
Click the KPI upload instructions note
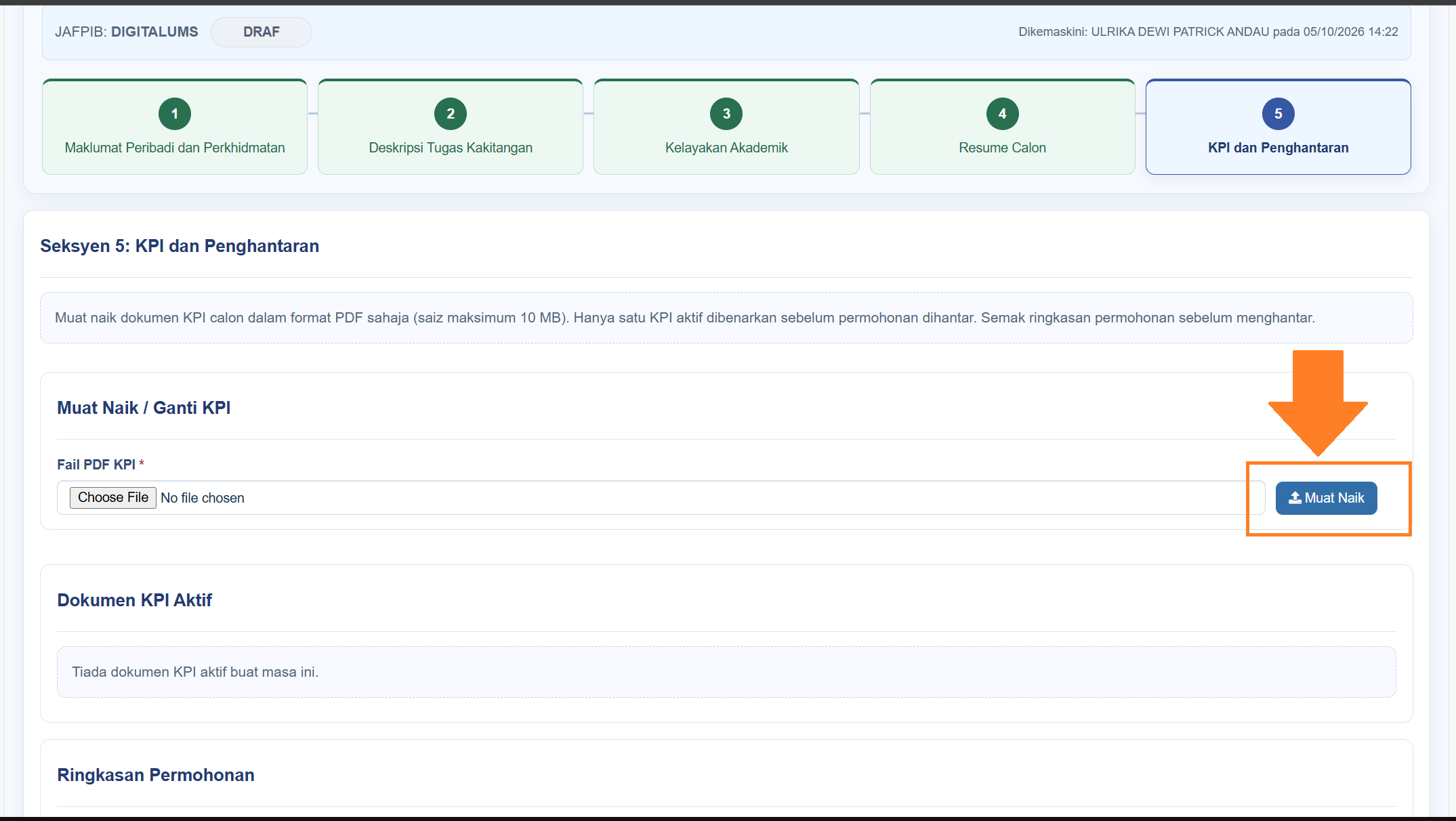pyautogui.click(x=726, y=318)
